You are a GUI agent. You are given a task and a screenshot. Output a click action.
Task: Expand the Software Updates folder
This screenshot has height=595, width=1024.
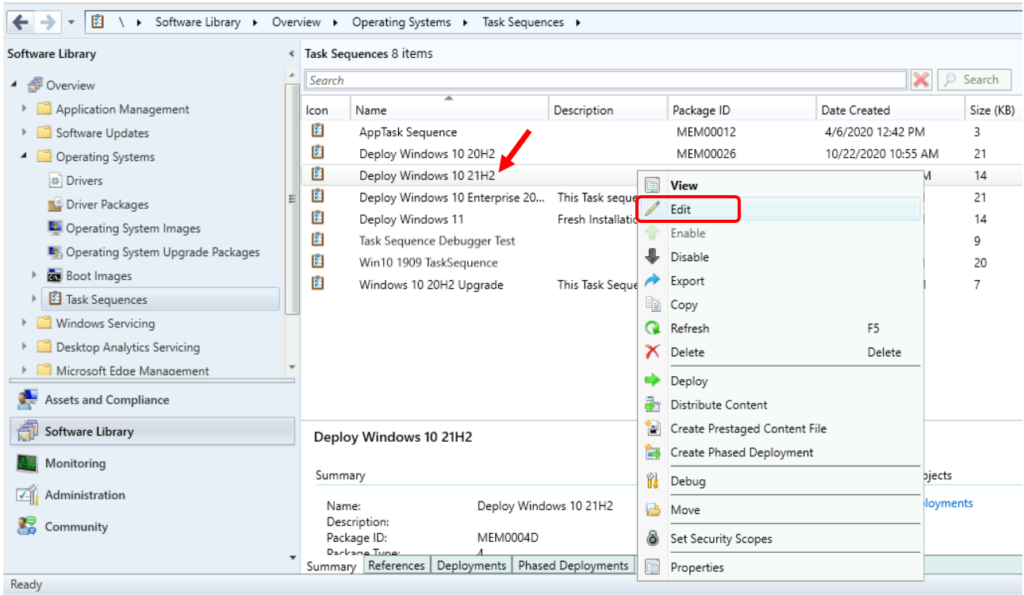click(x=24, y=132)
